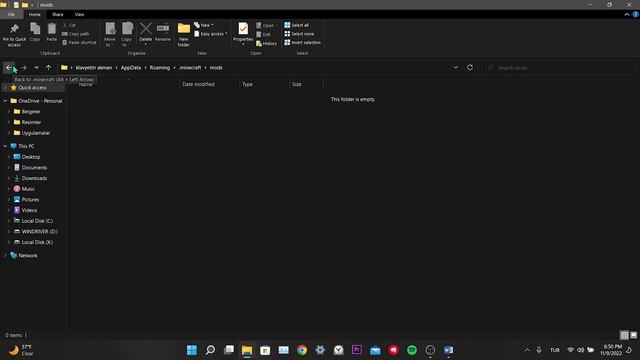Switch to the Home ribbon tab
This screenshot has width=640, height=360.
35,14
